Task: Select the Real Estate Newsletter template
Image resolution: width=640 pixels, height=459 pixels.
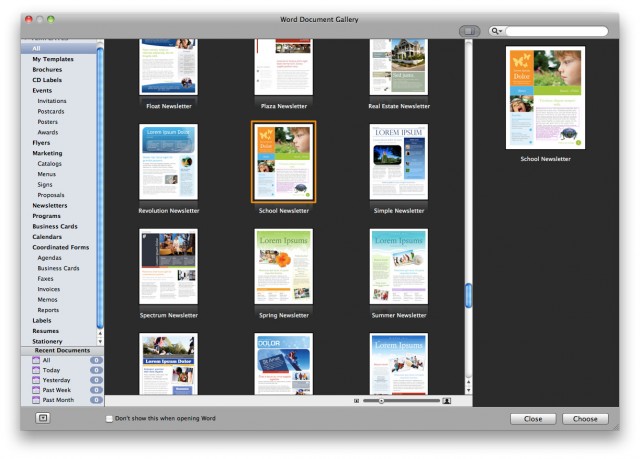Action: (399, 67)
